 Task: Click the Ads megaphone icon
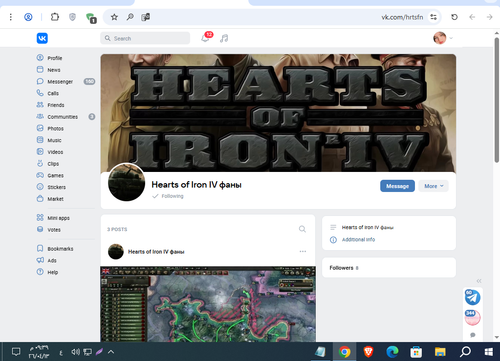[x=40, y=260]
